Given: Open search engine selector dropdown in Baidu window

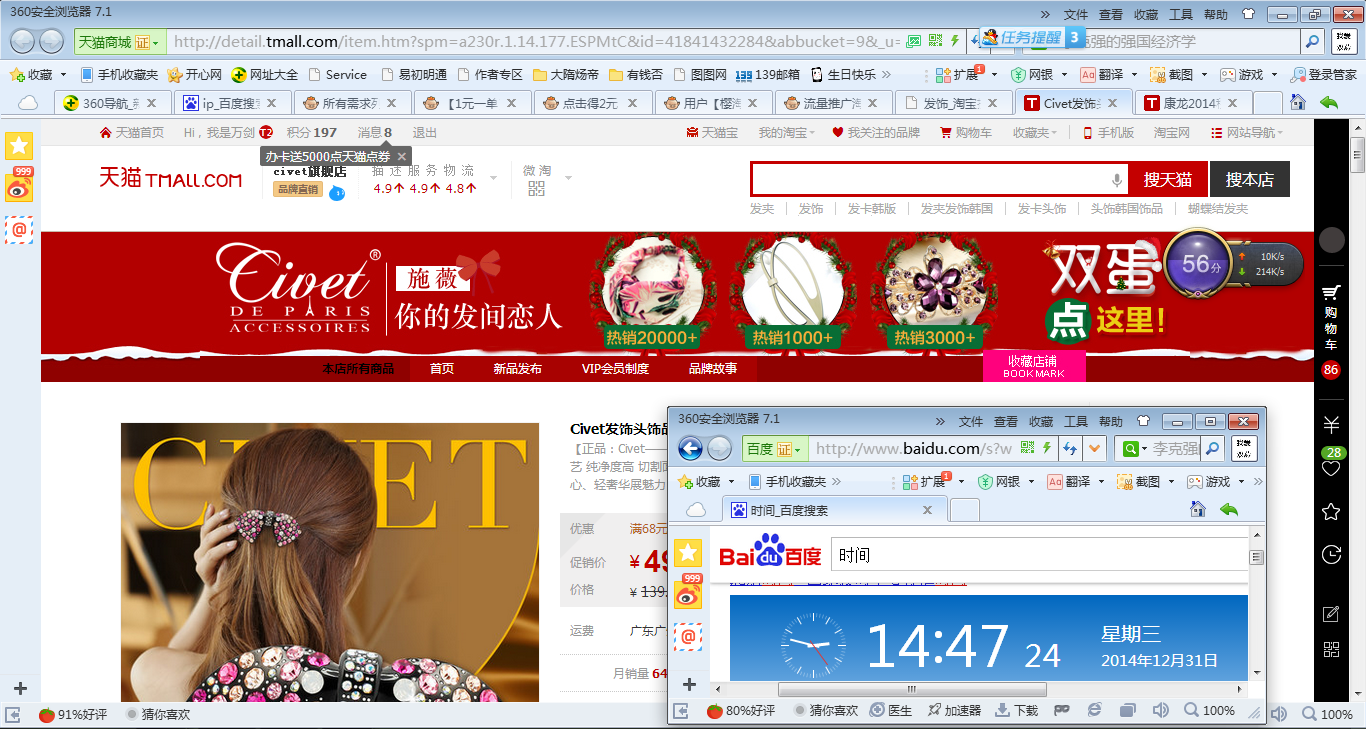Looking at the screenshot, I should pos(1134,449).
